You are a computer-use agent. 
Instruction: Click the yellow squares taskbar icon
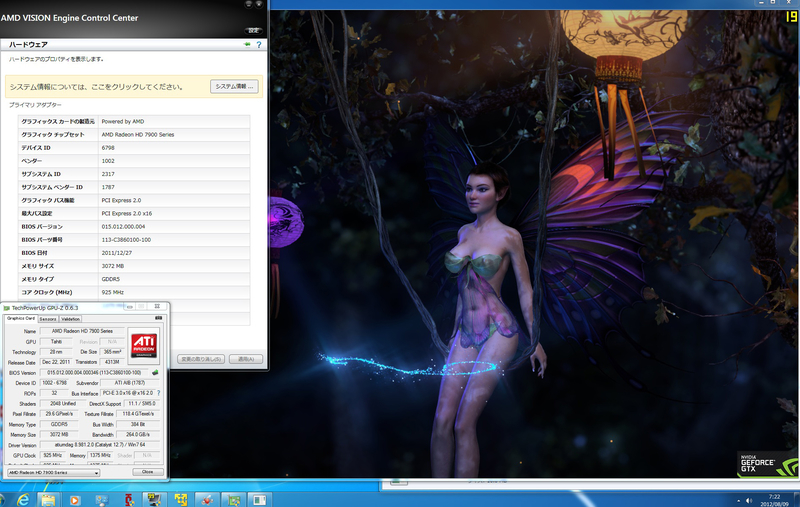point(181,500)
